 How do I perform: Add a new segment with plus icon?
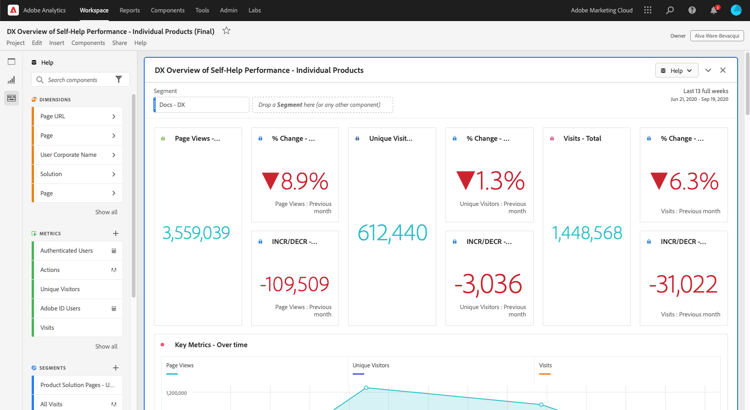115,368
